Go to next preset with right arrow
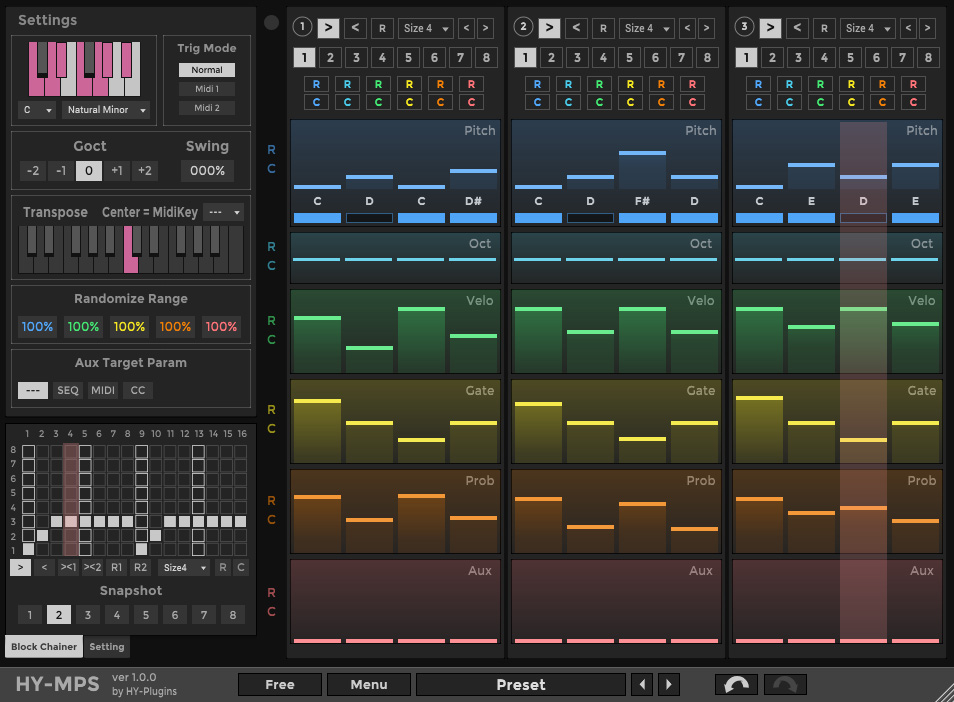Screen dimensions: 954x702 click(669, 684)
